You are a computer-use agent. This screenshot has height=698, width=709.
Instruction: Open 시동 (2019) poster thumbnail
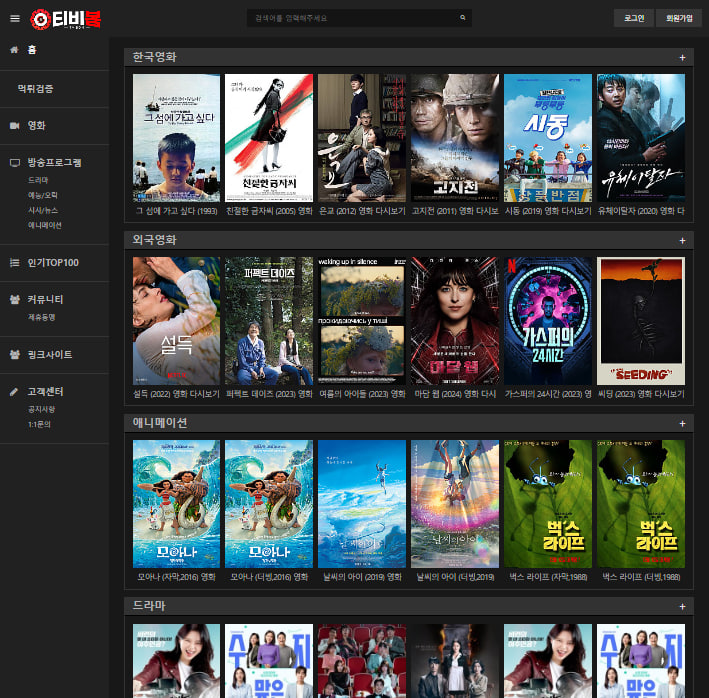[548, 138]
